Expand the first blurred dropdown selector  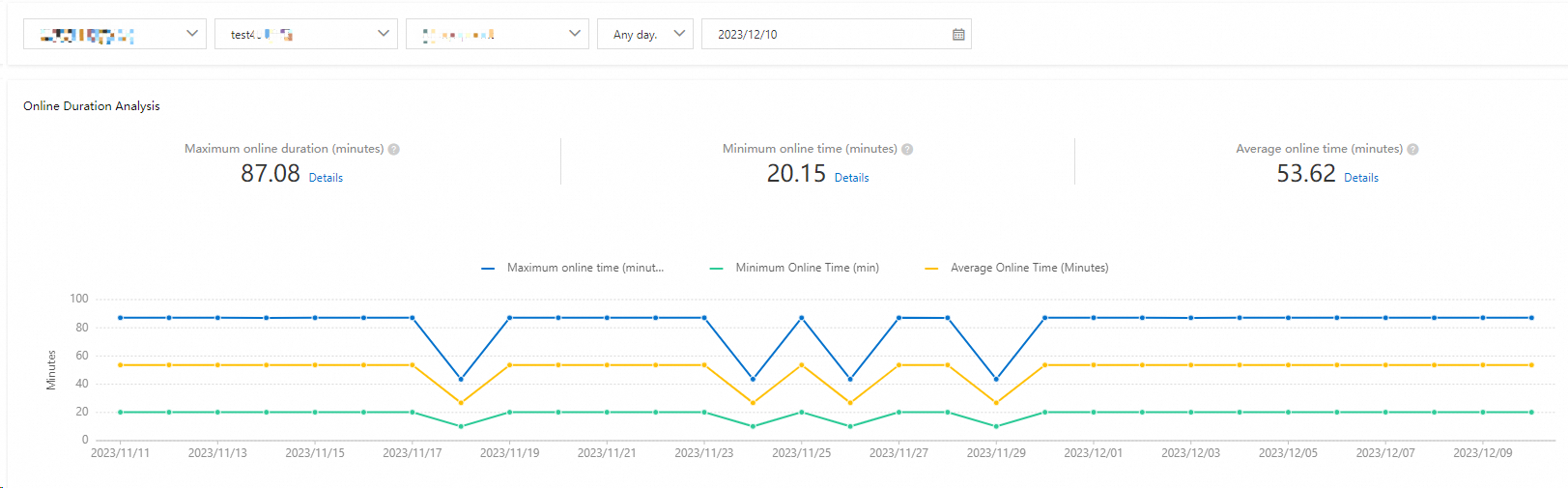tap(114, 35)
